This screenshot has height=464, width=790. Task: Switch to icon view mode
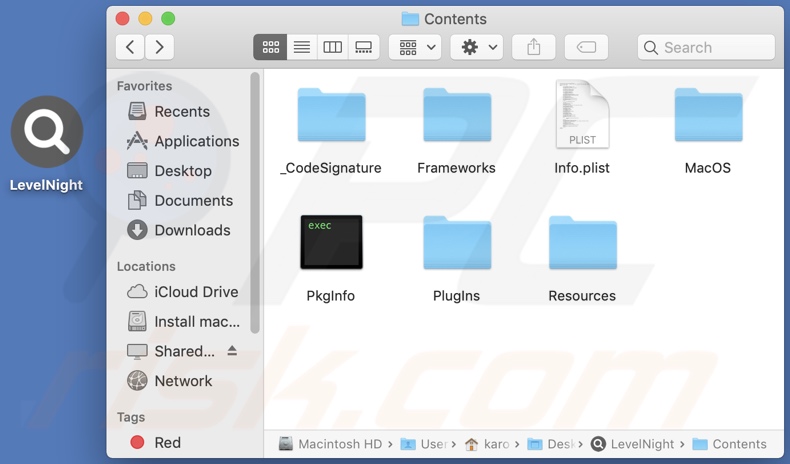click(270, 47)
